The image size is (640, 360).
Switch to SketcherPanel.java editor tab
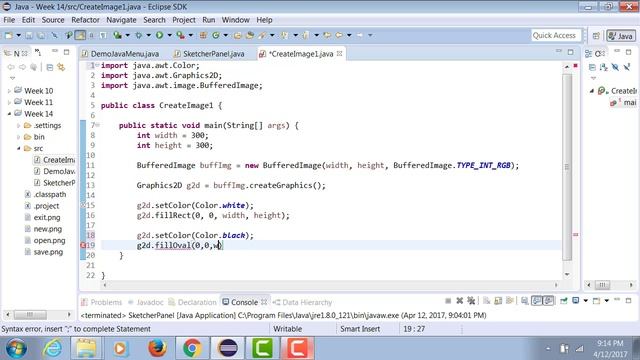pos(209,54)
